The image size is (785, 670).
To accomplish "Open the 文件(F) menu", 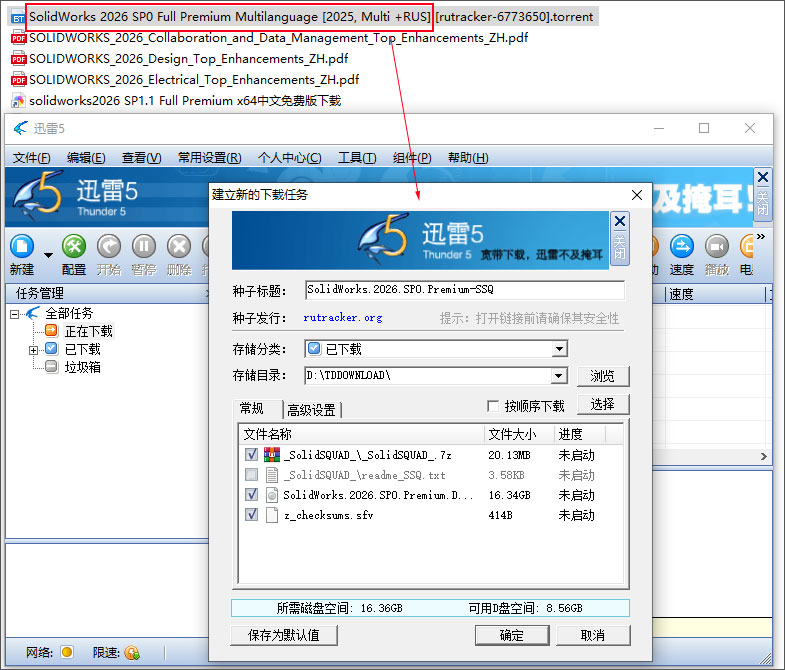I will point(31,158).
